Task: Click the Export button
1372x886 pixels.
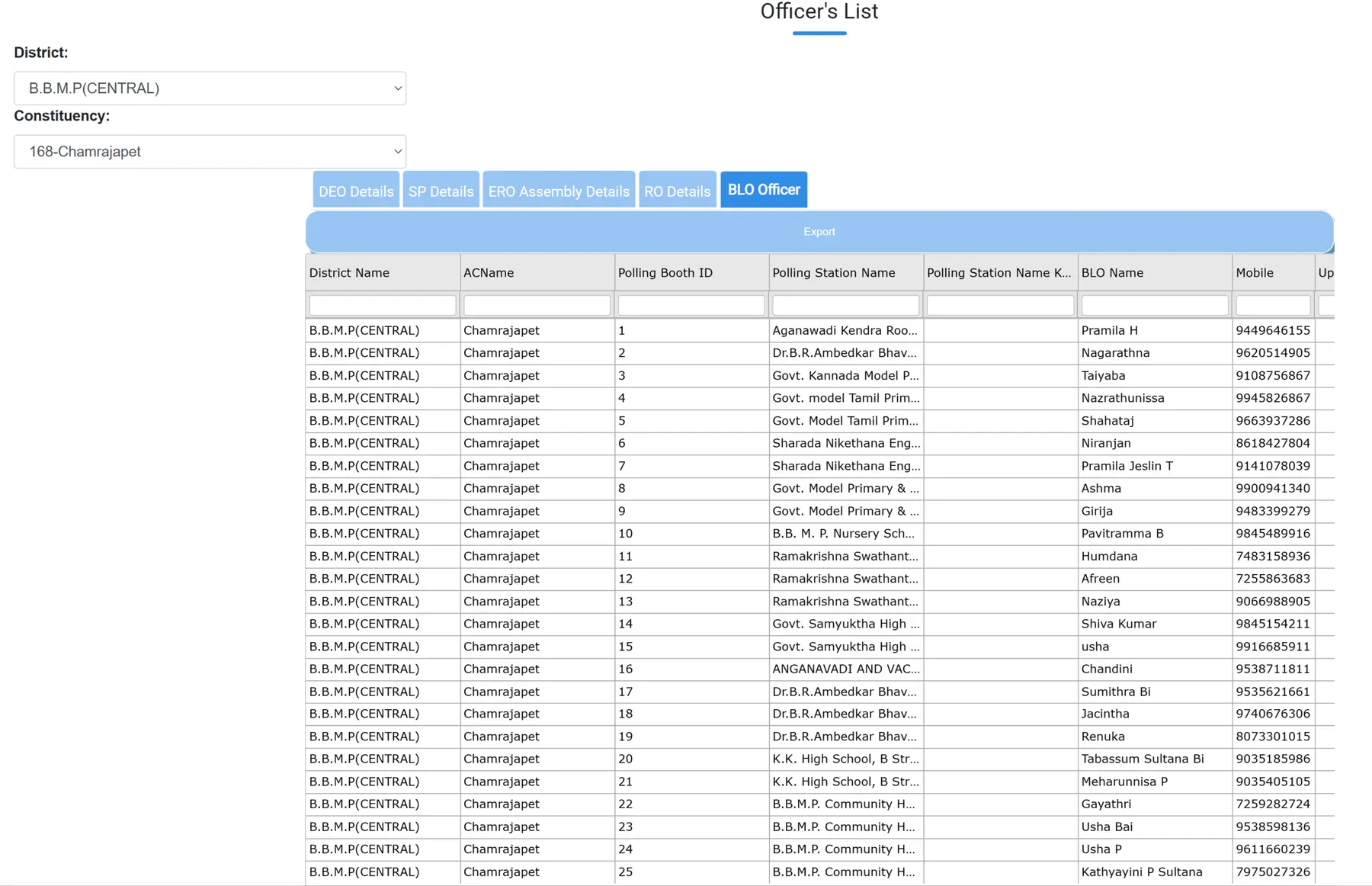Action: 819,232
